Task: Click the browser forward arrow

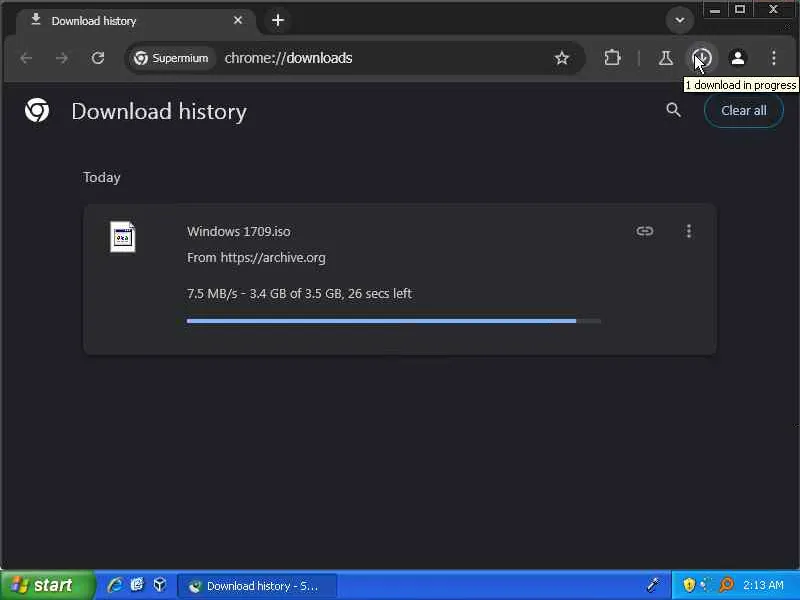Action: coord(62,58)
